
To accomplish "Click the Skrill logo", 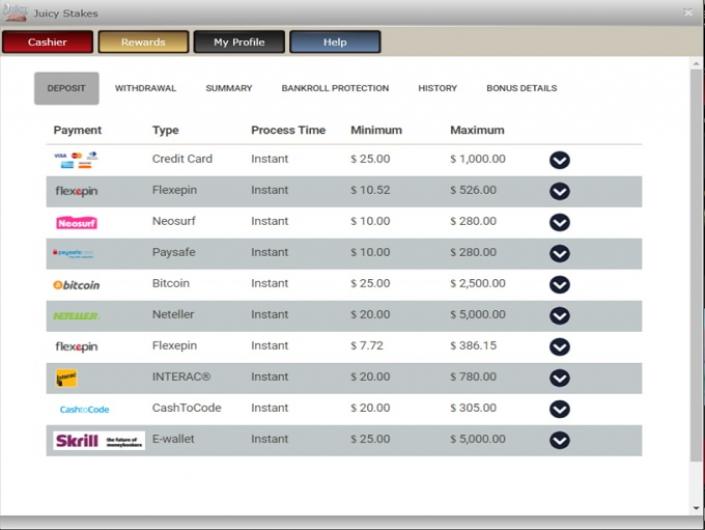I will (x=99, y=440).
